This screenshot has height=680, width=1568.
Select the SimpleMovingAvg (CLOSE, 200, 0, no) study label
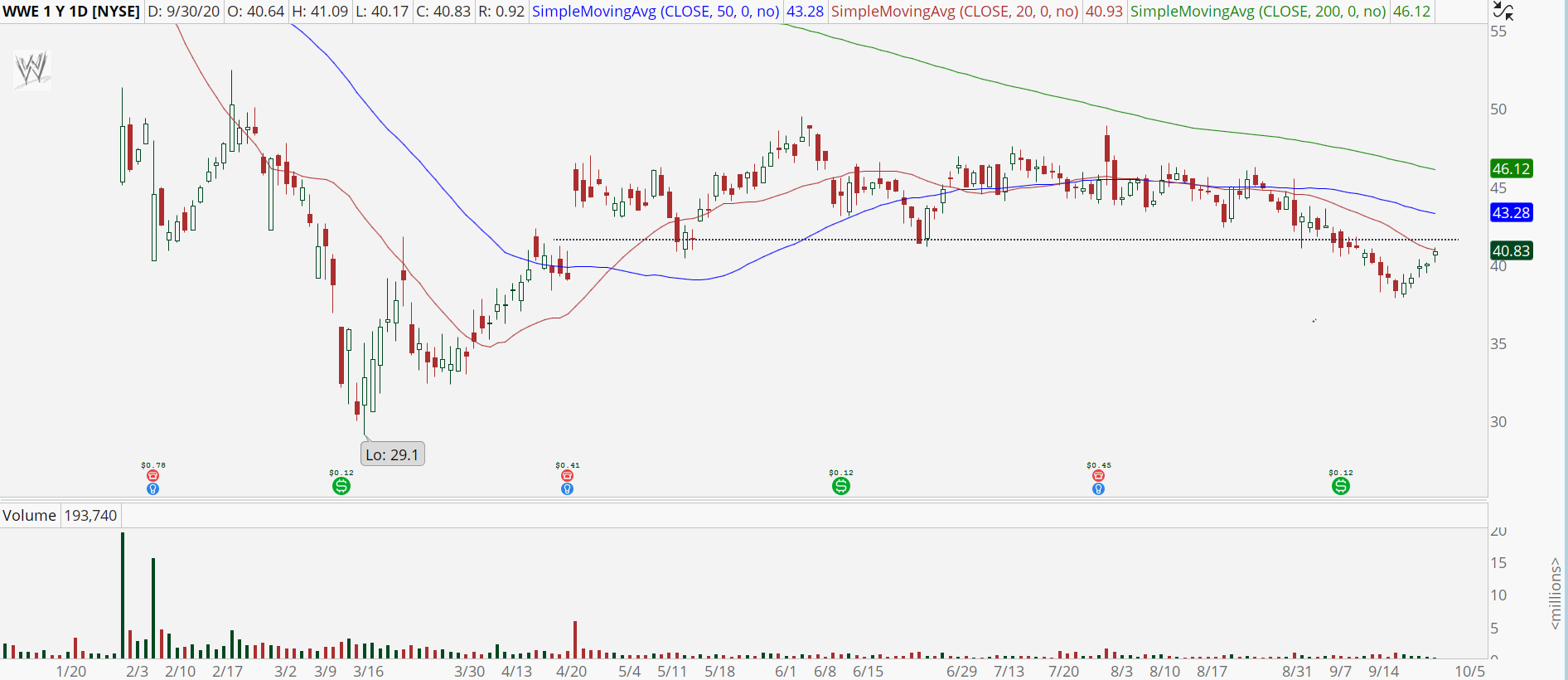pyautogui.click(x=1258, y=12)
